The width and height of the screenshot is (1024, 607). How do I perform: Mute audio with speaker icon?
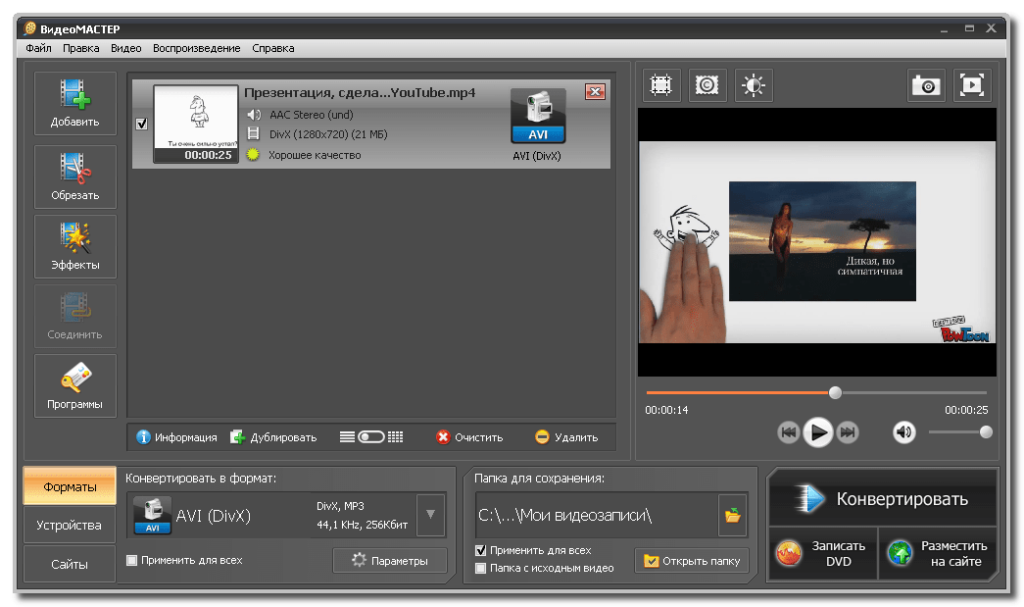[904, 432]
